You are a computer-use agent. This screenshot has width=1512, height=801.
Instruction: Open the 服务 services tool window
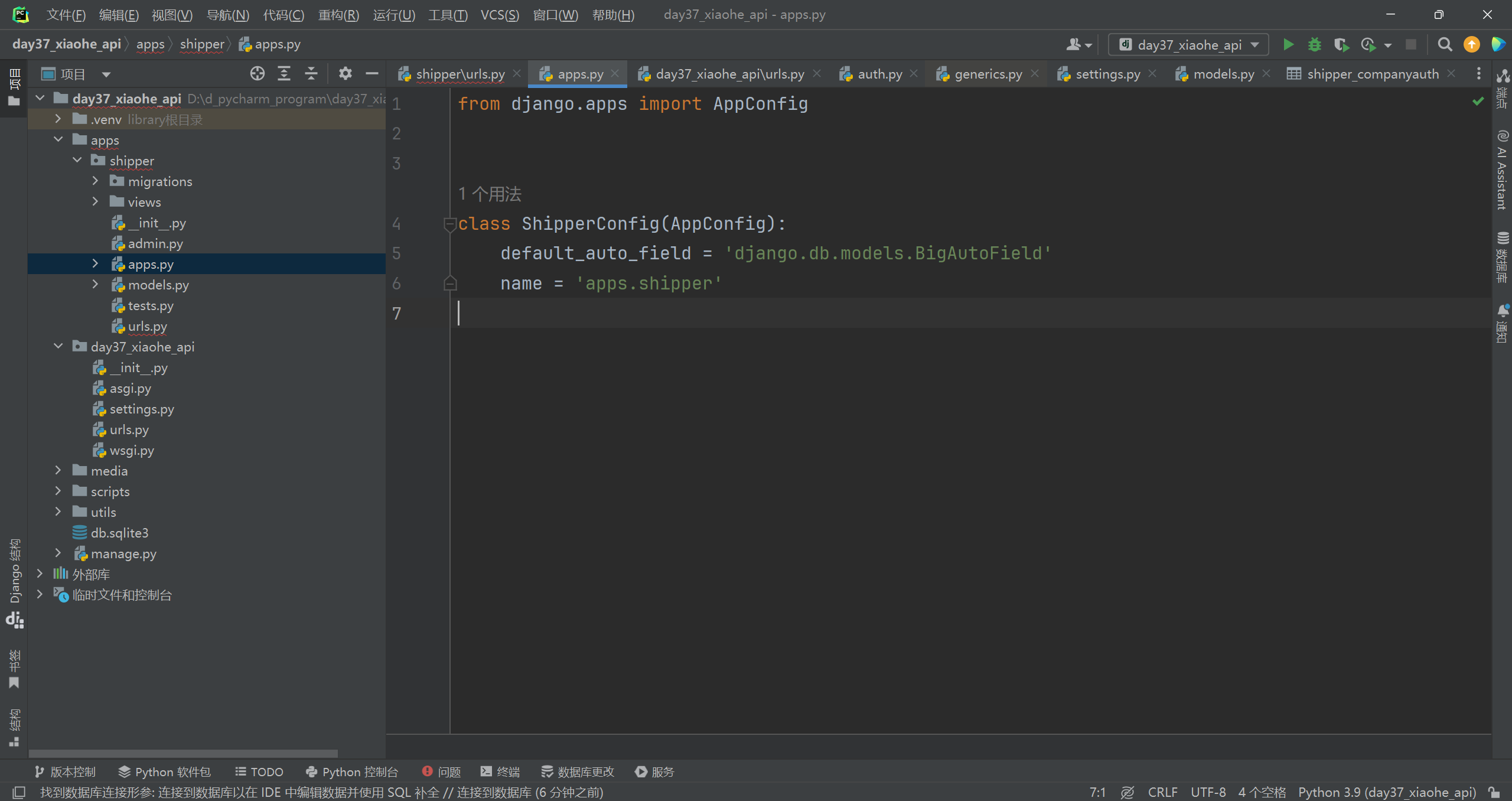pos(654,771)
